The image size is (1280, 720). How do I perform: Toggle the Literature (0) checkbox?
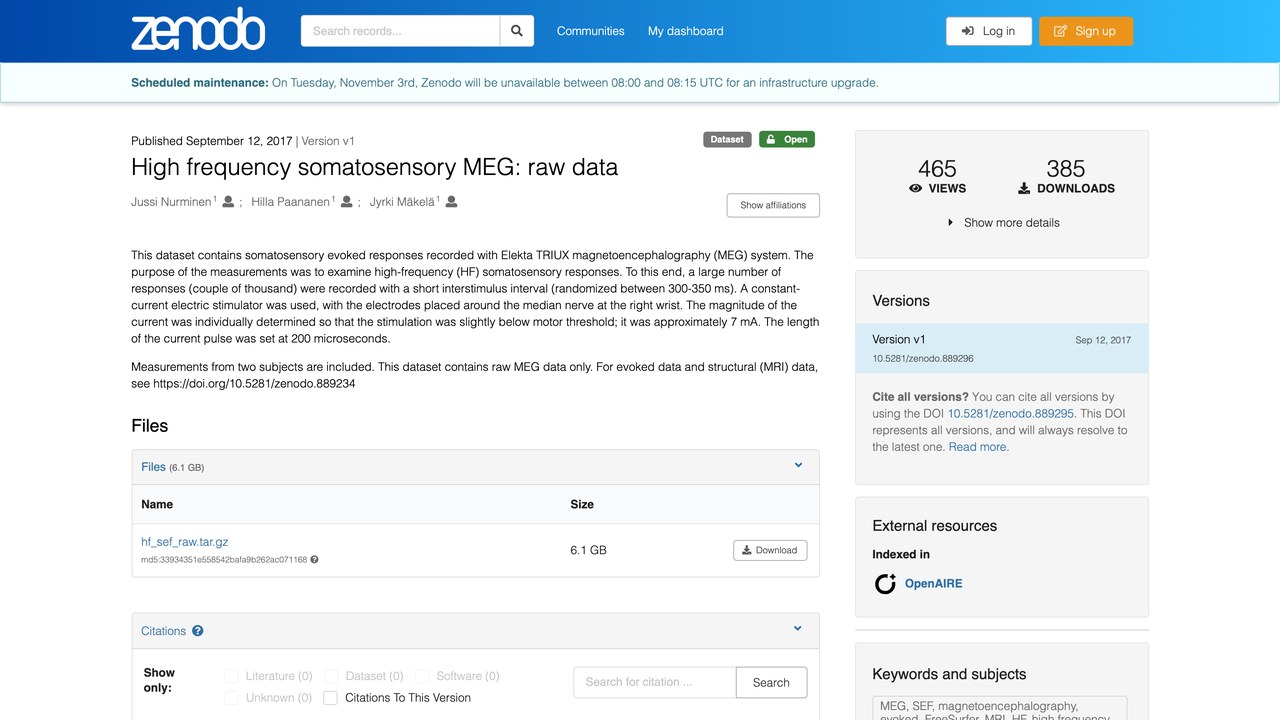click(x=232, y=676)
